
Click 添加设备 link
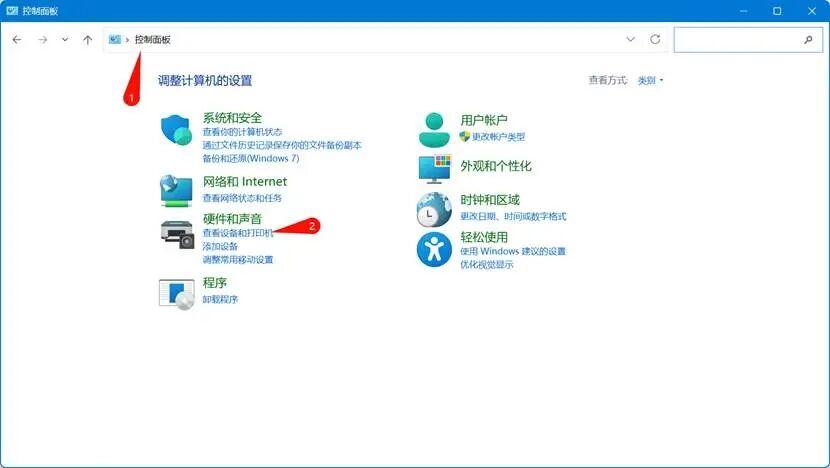click(x=220, y=246)
